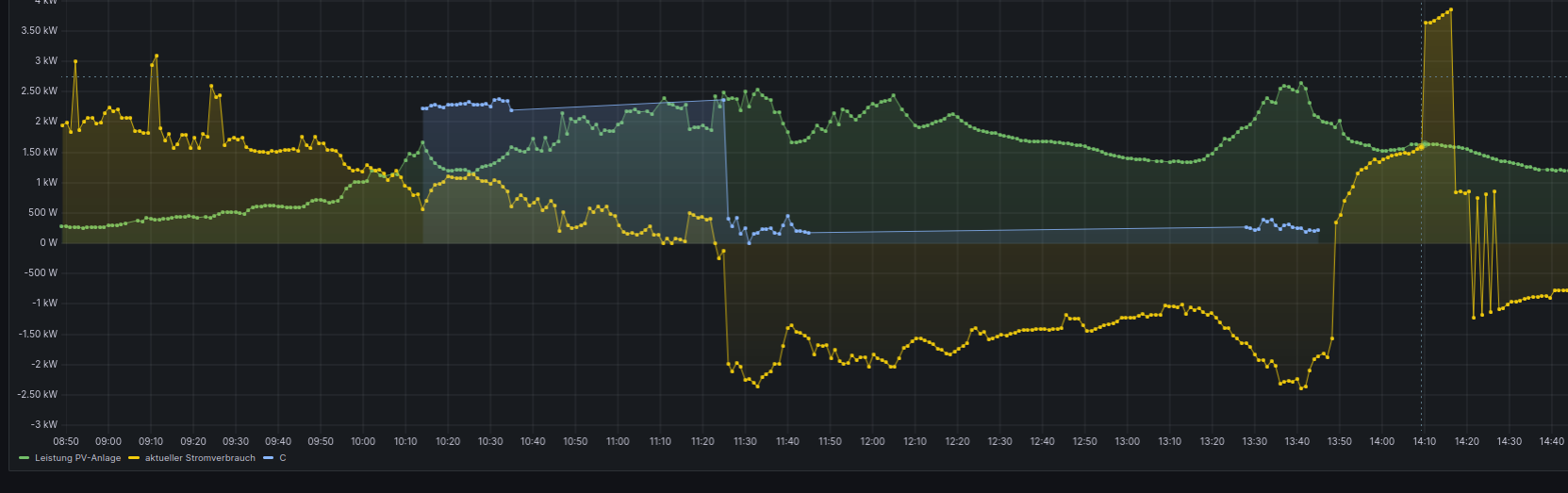Toggle the Leistung PV-Anlage legend series

[x=77, y=458]
